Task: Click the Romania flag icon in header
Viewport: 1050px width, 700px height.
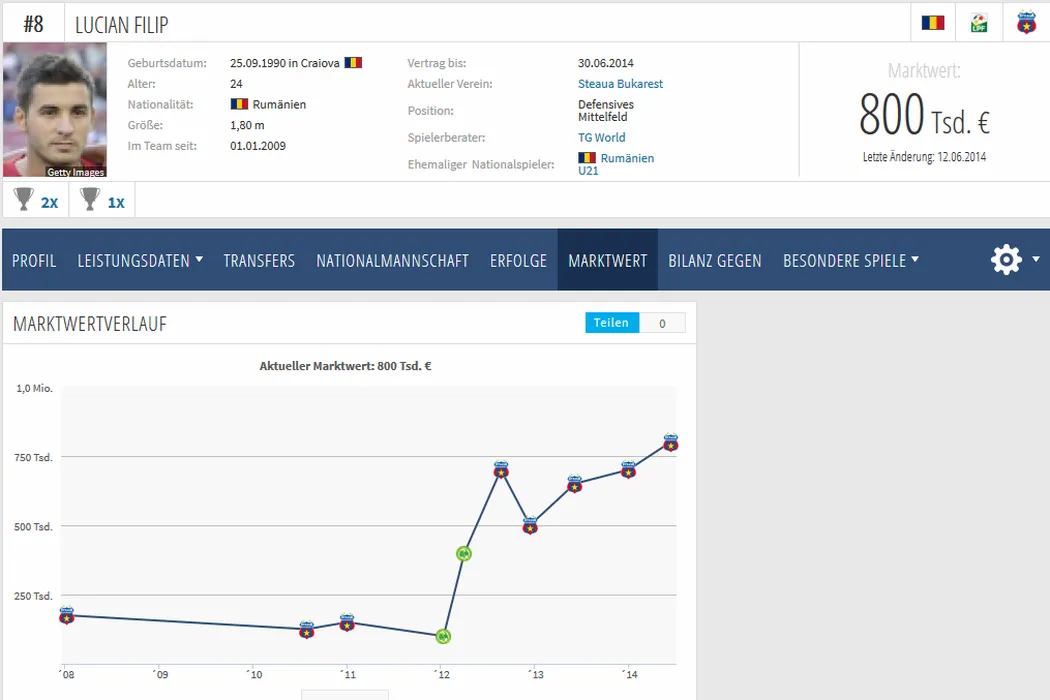Action: [933, 23]
